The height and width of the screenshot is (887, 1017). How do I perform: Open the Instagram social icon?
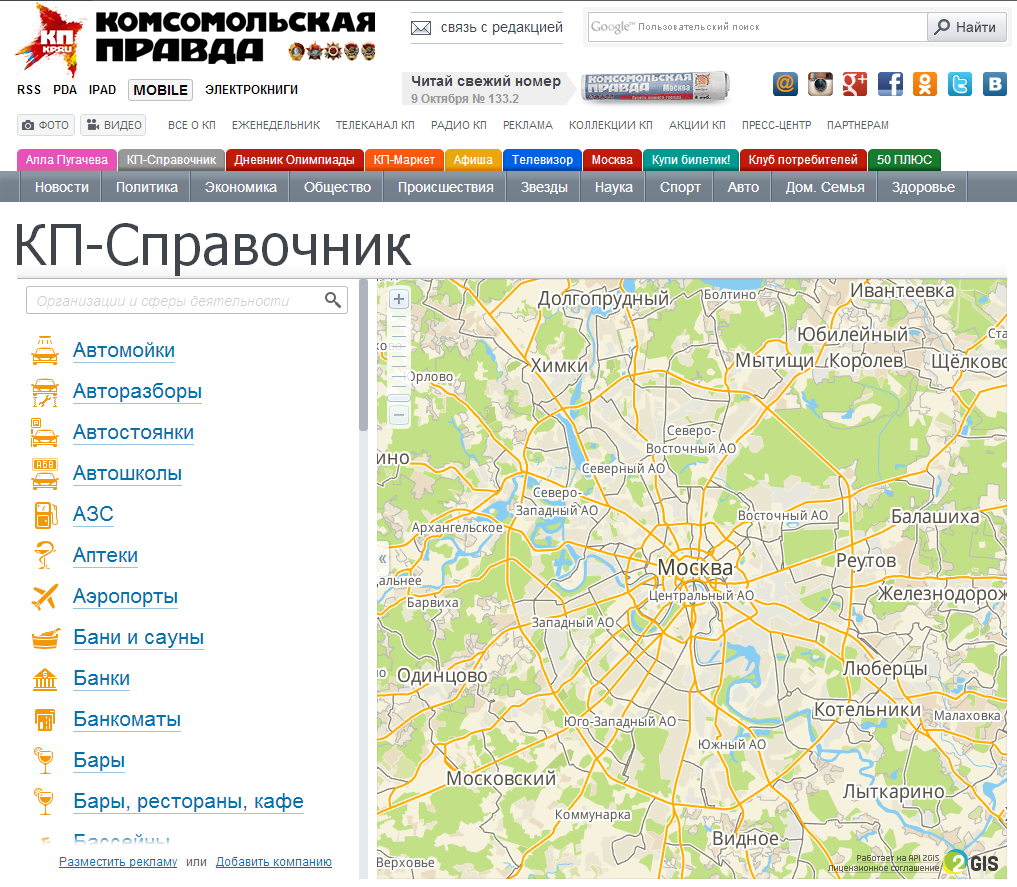[820, 84]
